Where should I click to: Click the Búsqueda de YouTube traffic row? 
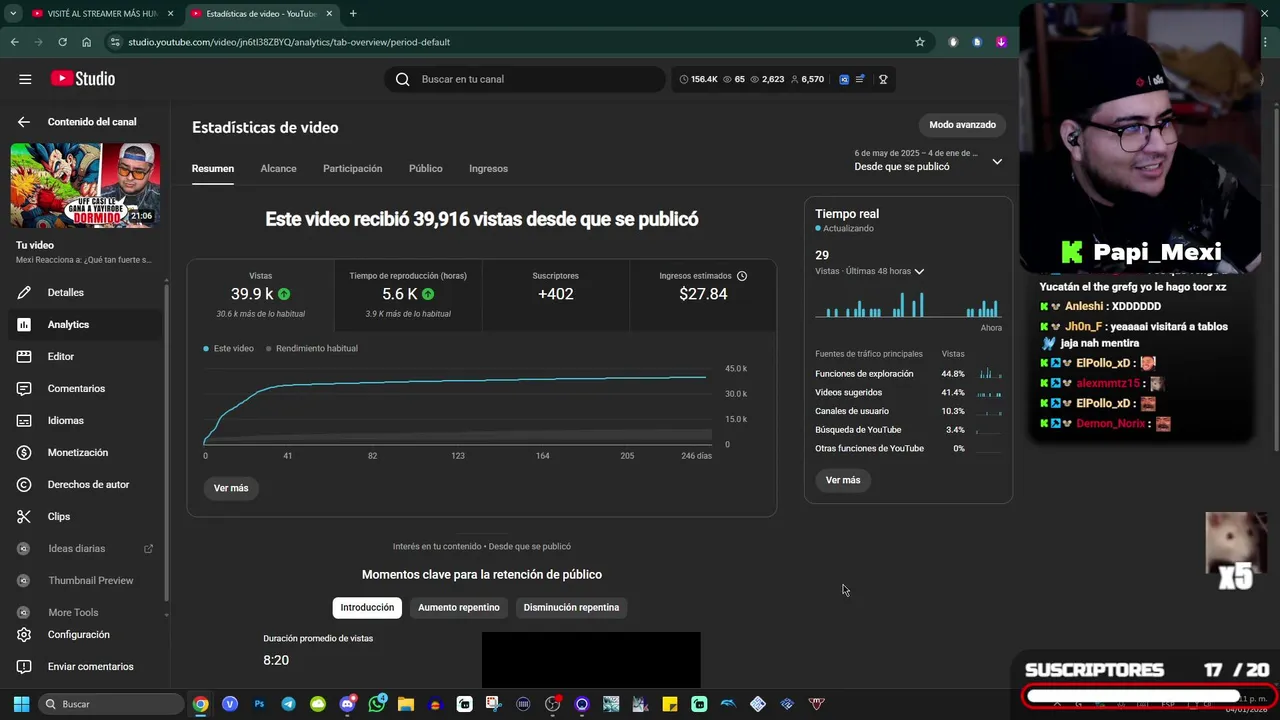point(908,430)
